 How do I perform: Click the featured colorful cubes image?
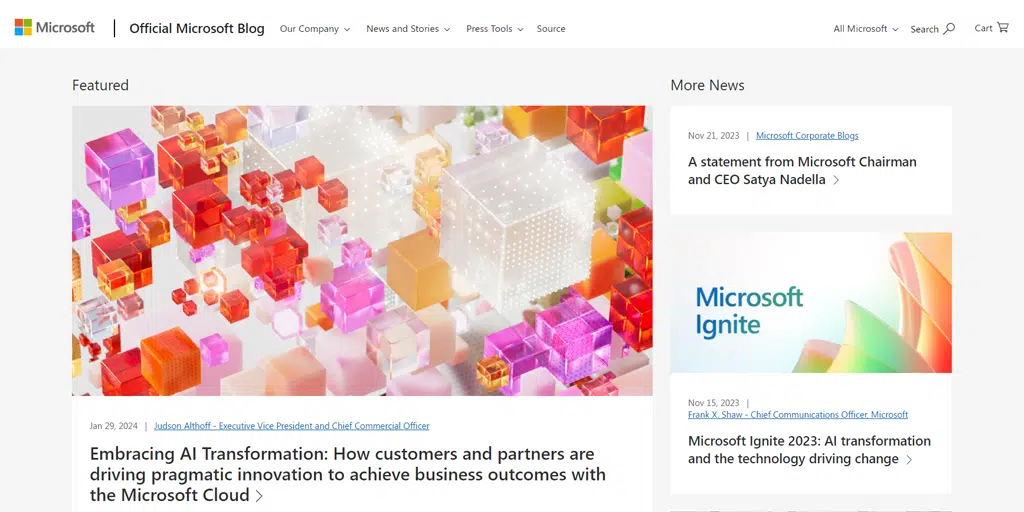[362, 251]
